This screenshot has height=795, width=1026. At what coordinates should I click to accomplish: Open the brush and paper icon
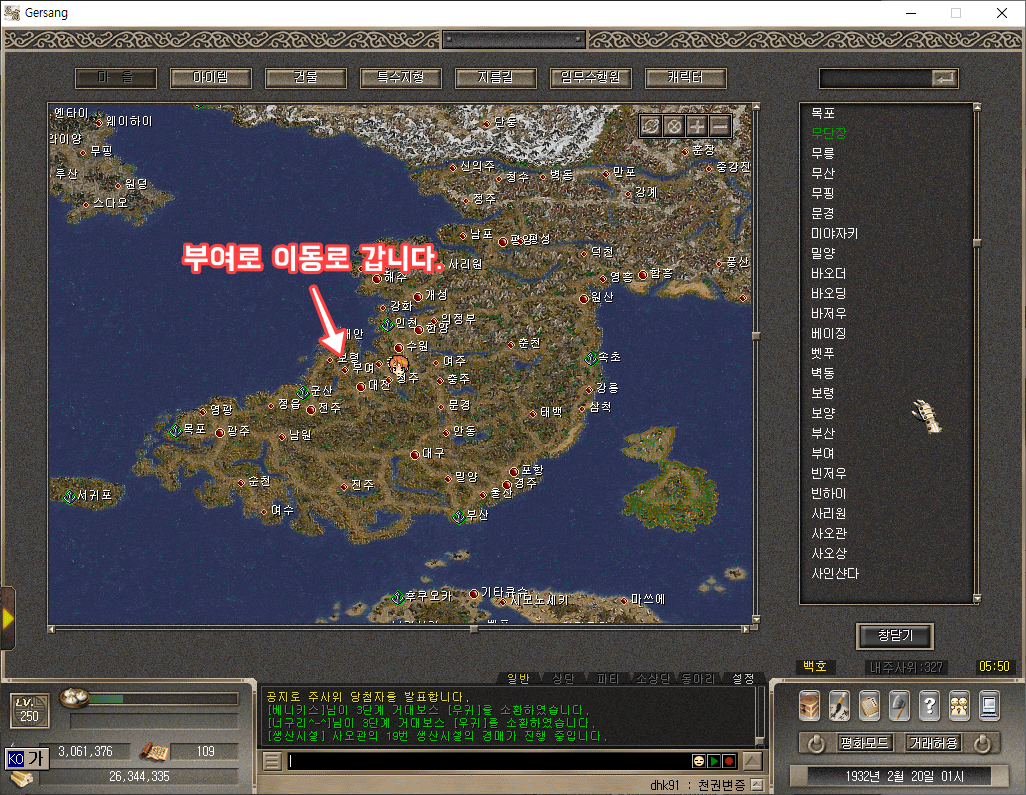coord(840,706)
